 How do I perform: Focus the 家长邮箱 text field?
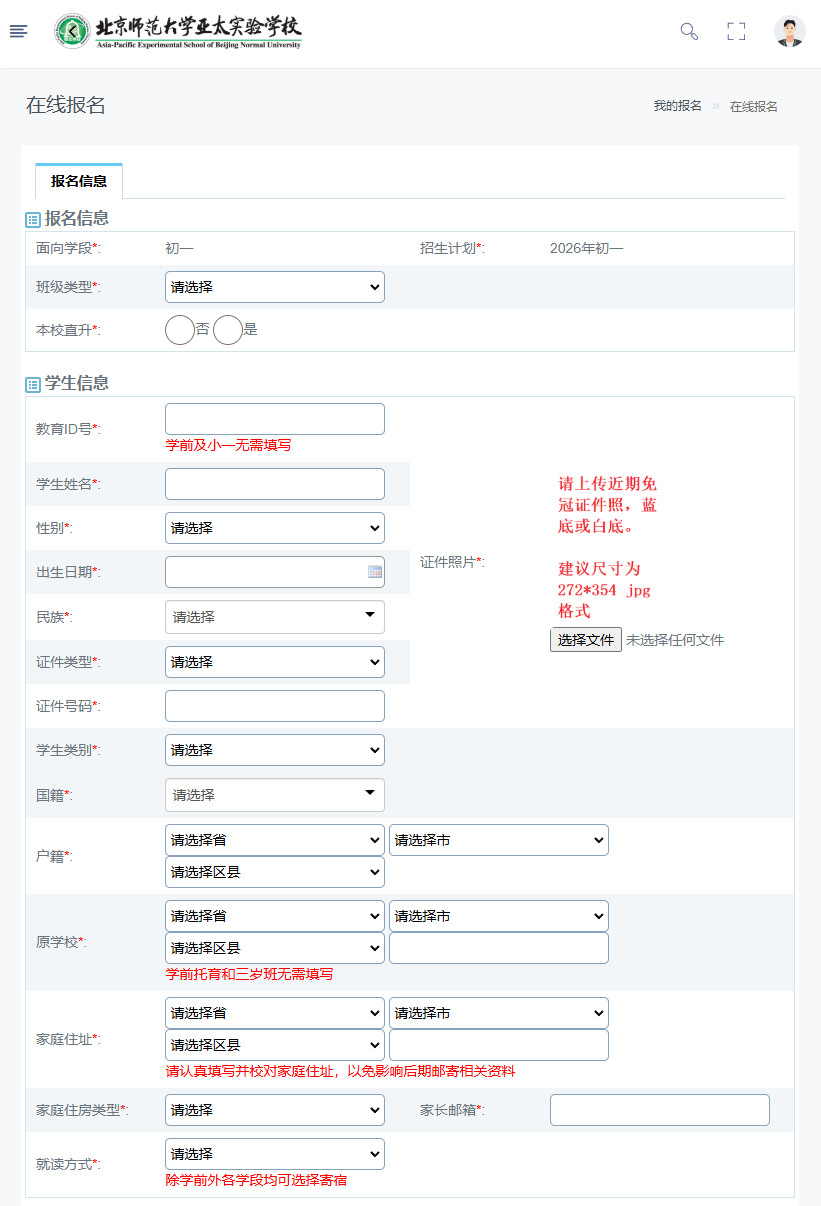coord(659,1110)
